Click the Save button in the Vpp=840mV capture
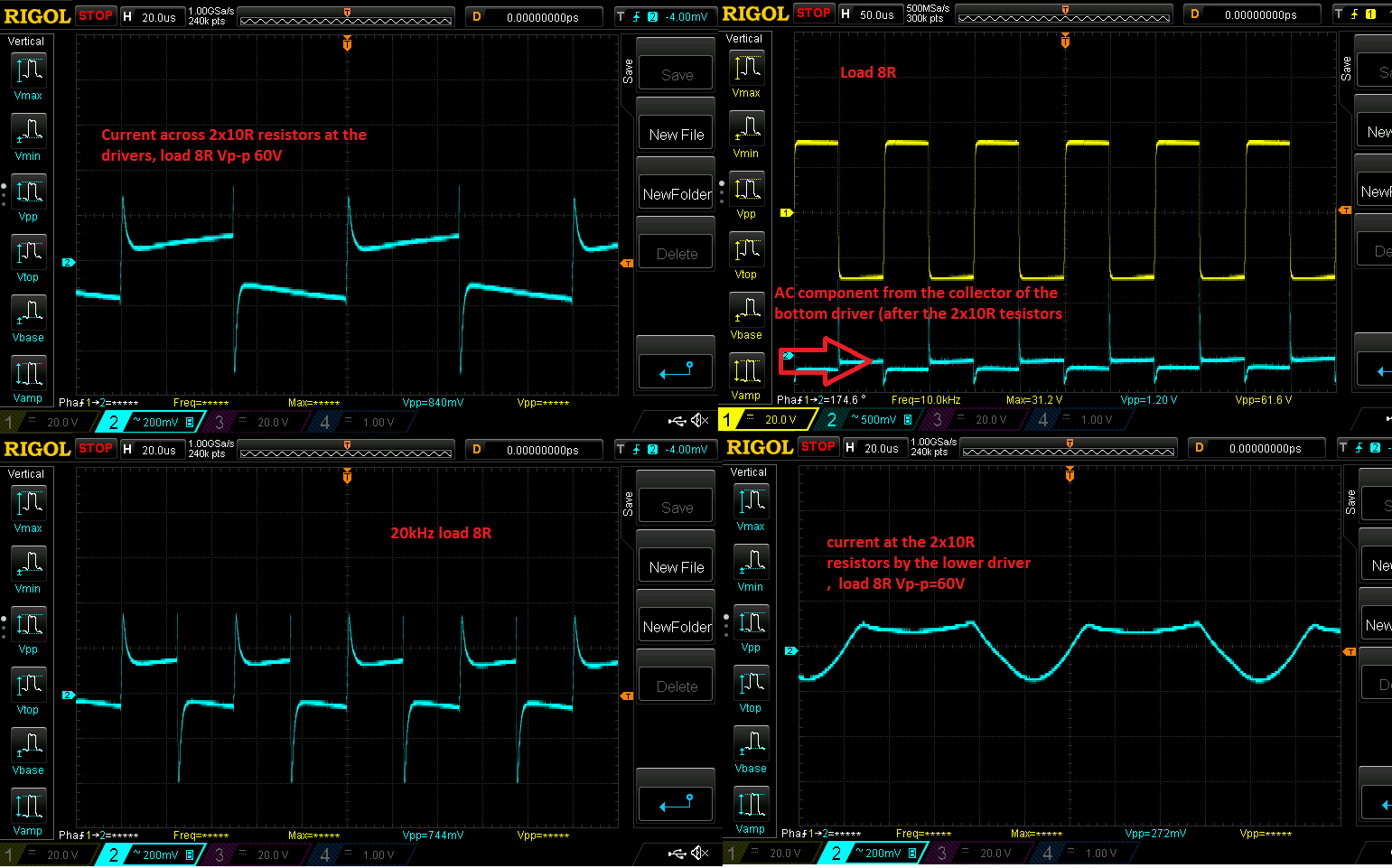Screen dimensions: 1392x868 (677, 73)
